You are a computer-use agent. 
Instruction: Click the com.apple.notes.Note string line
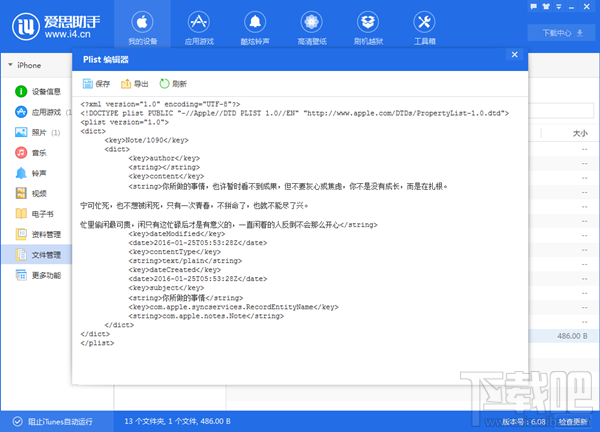206,316
